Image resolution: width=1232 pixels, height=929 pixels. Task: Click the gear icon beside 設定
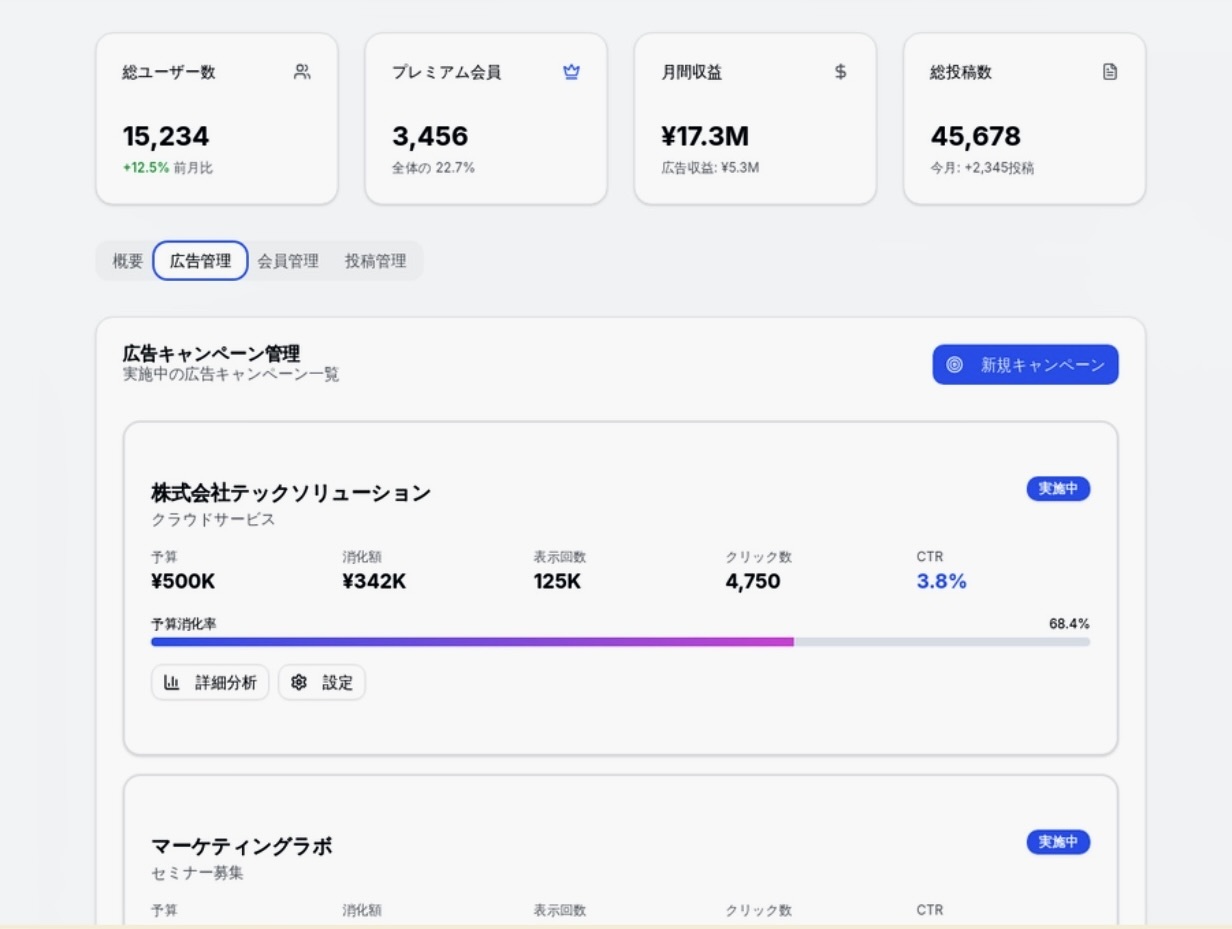click(298, 683)
